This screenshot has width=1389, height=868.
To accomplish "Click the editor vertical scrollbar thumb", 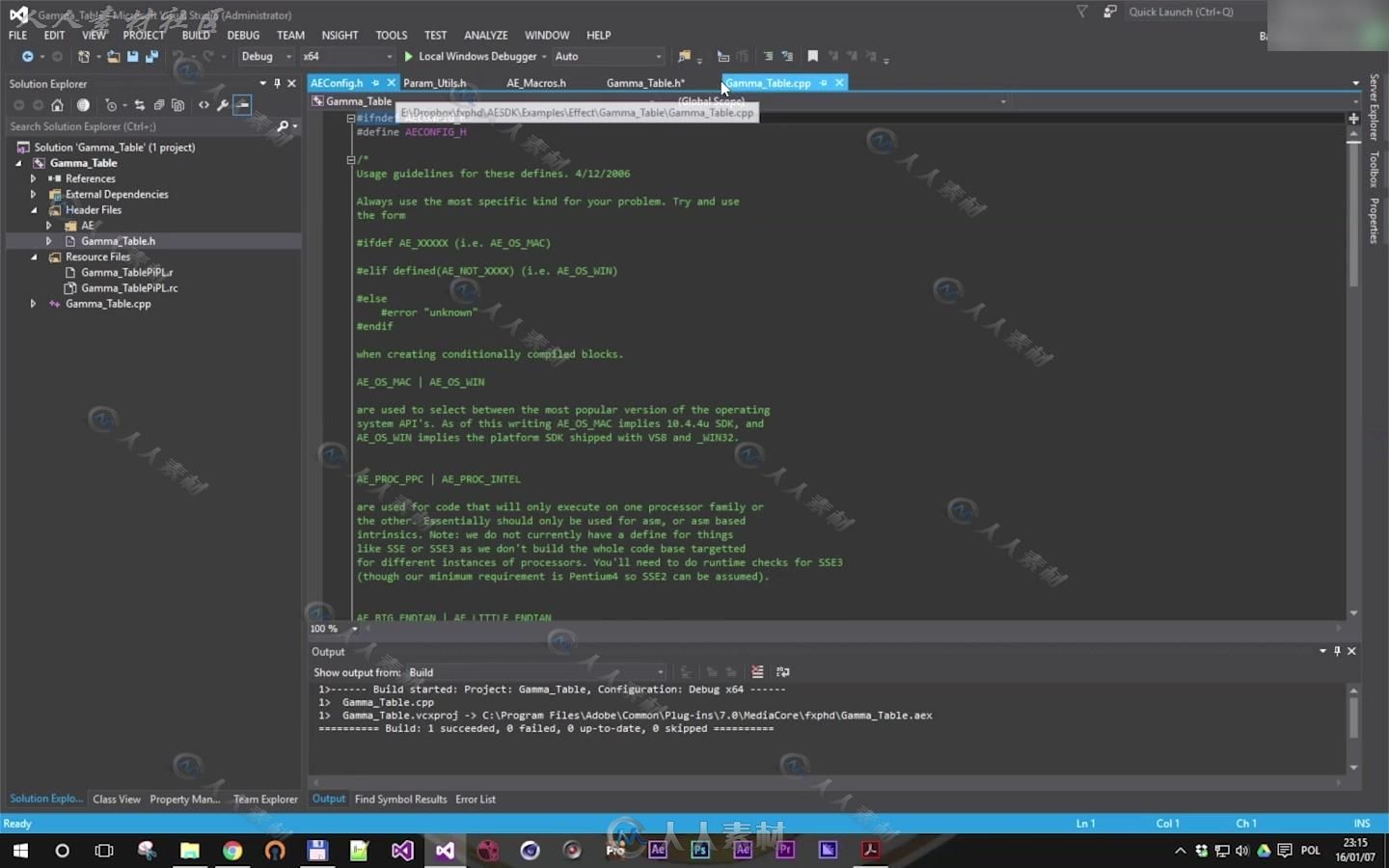I will click(x=1353, y=214).
